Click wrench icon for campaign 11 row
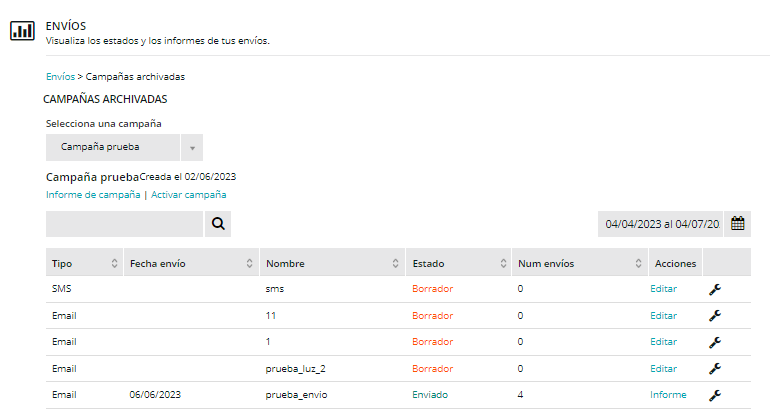 coord(715,316)
